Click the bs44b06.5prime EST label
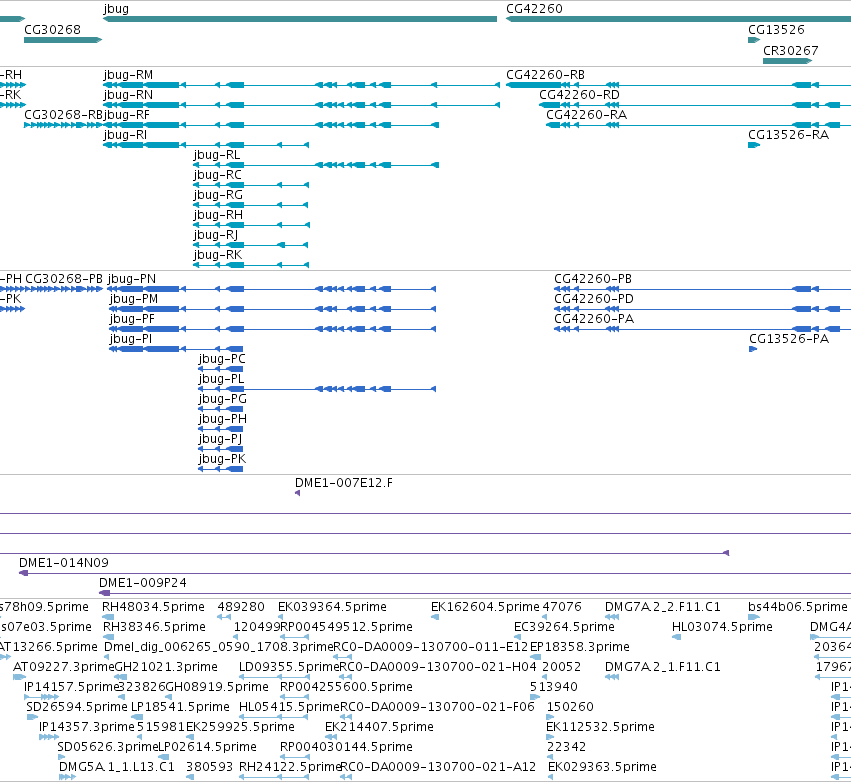Screen dimensions: 851x782 (797, 607)
